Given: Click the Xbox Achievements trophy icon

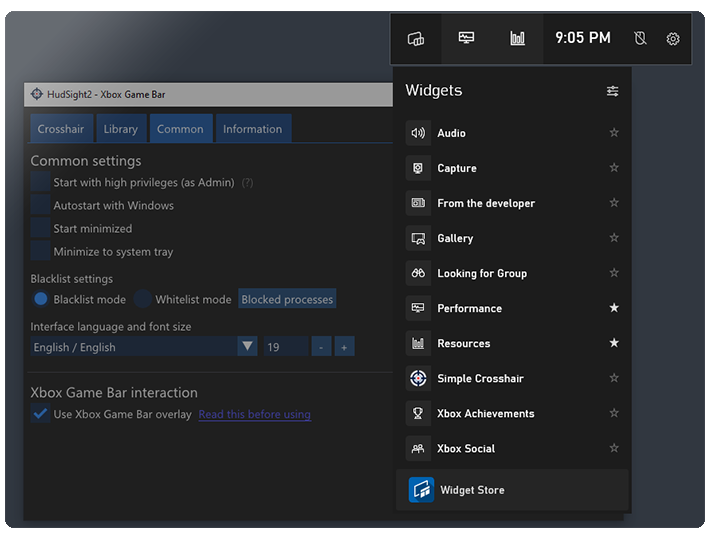Looking at the screenshot, I should pyautogui.click(x=418, y=413).
